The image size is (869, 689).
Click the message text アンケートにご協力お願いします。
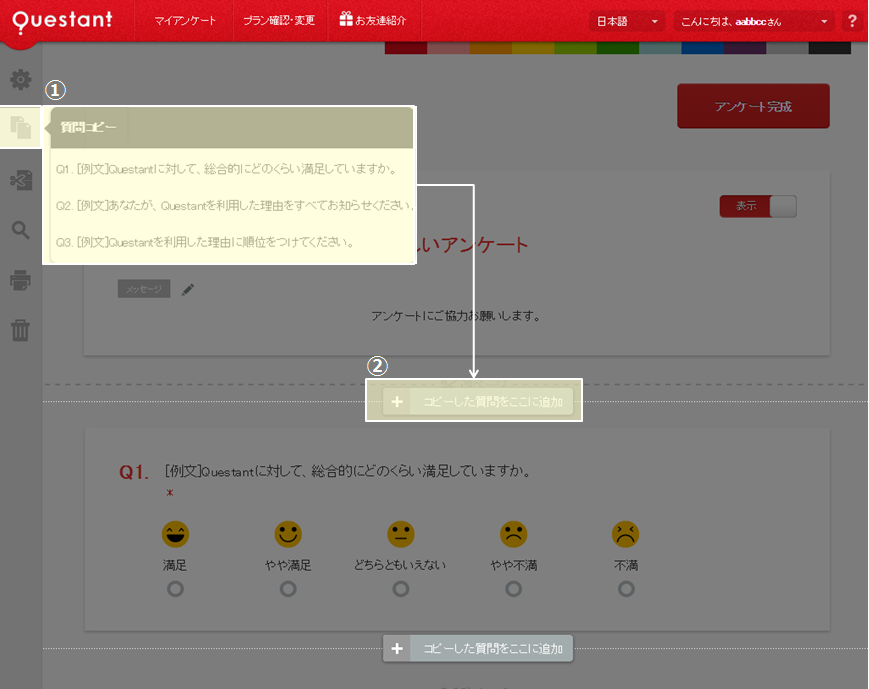[x=456, y=316]
